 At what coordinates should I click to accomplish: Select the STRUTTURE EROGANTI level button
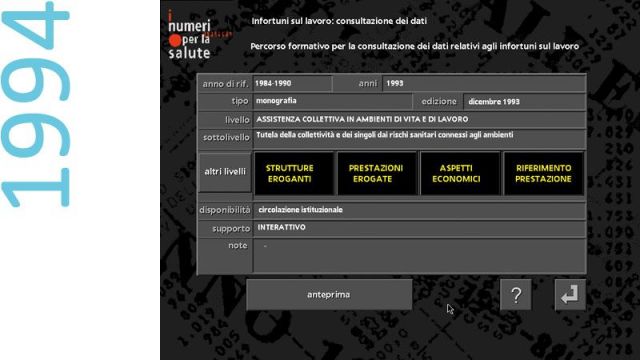pos(294,173)
